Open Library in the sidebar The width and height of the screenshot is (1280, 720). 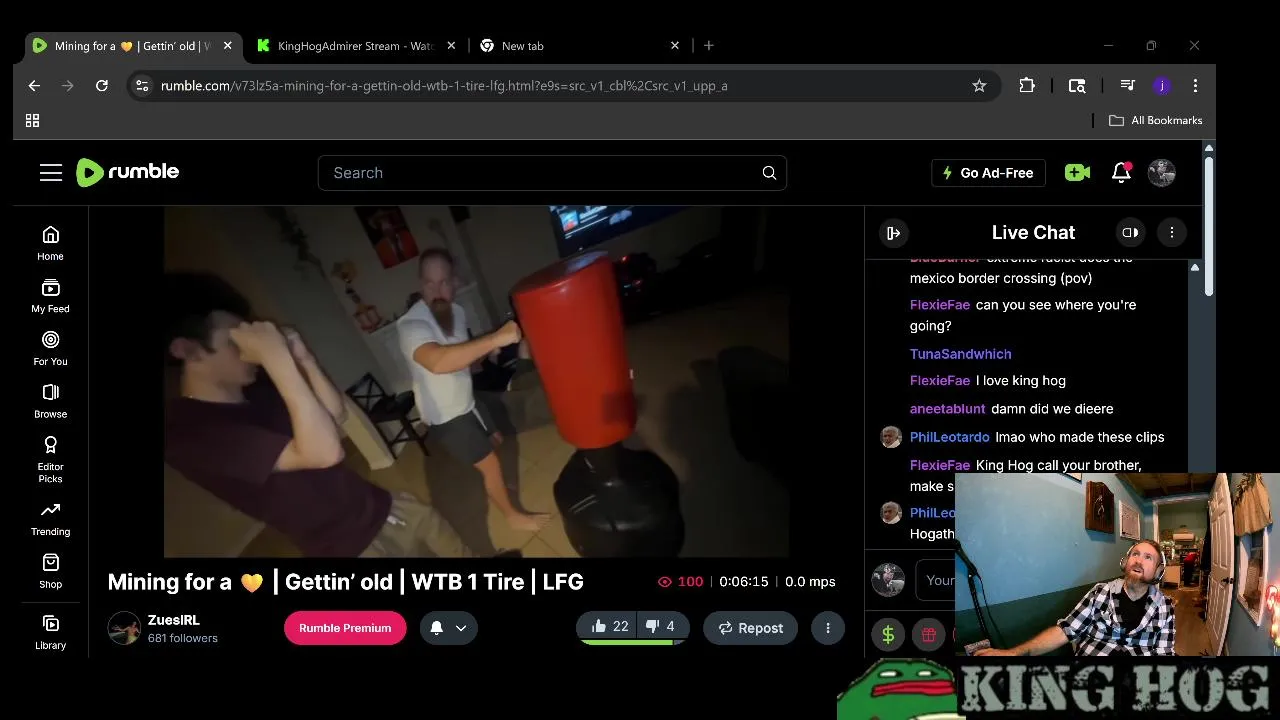point(50,632)
